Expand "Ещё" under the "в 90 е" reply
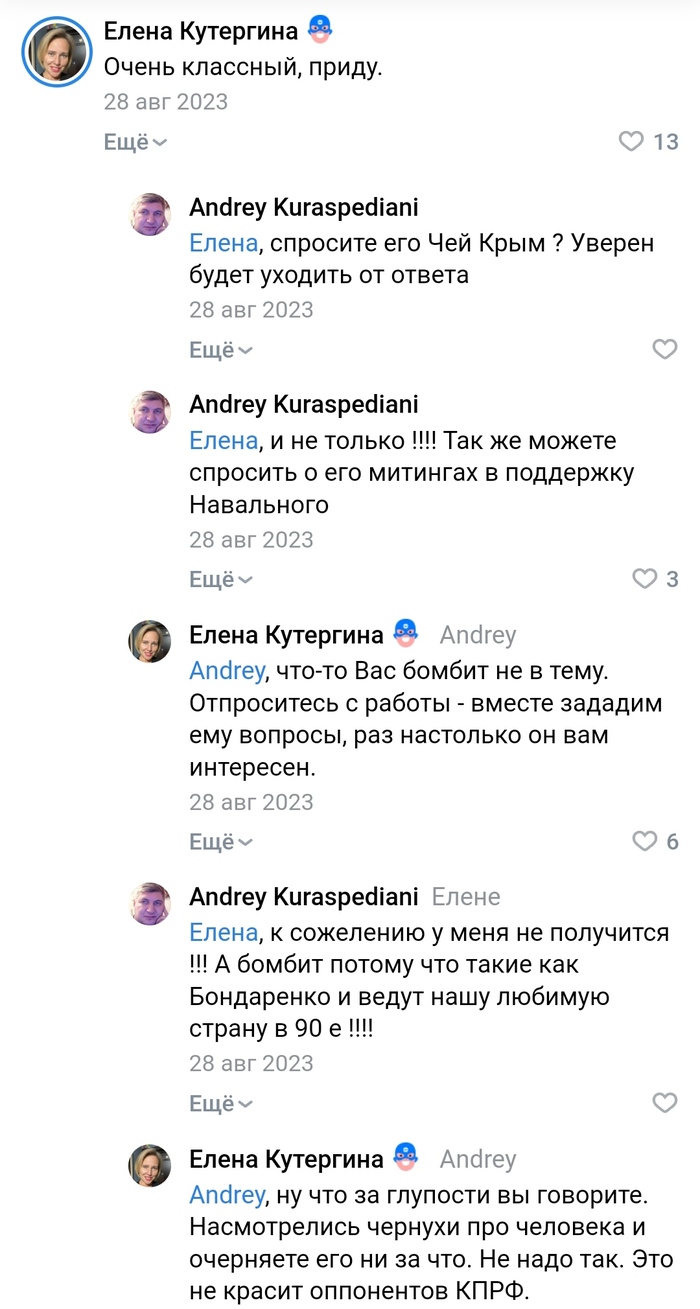 click(221, 1104)
